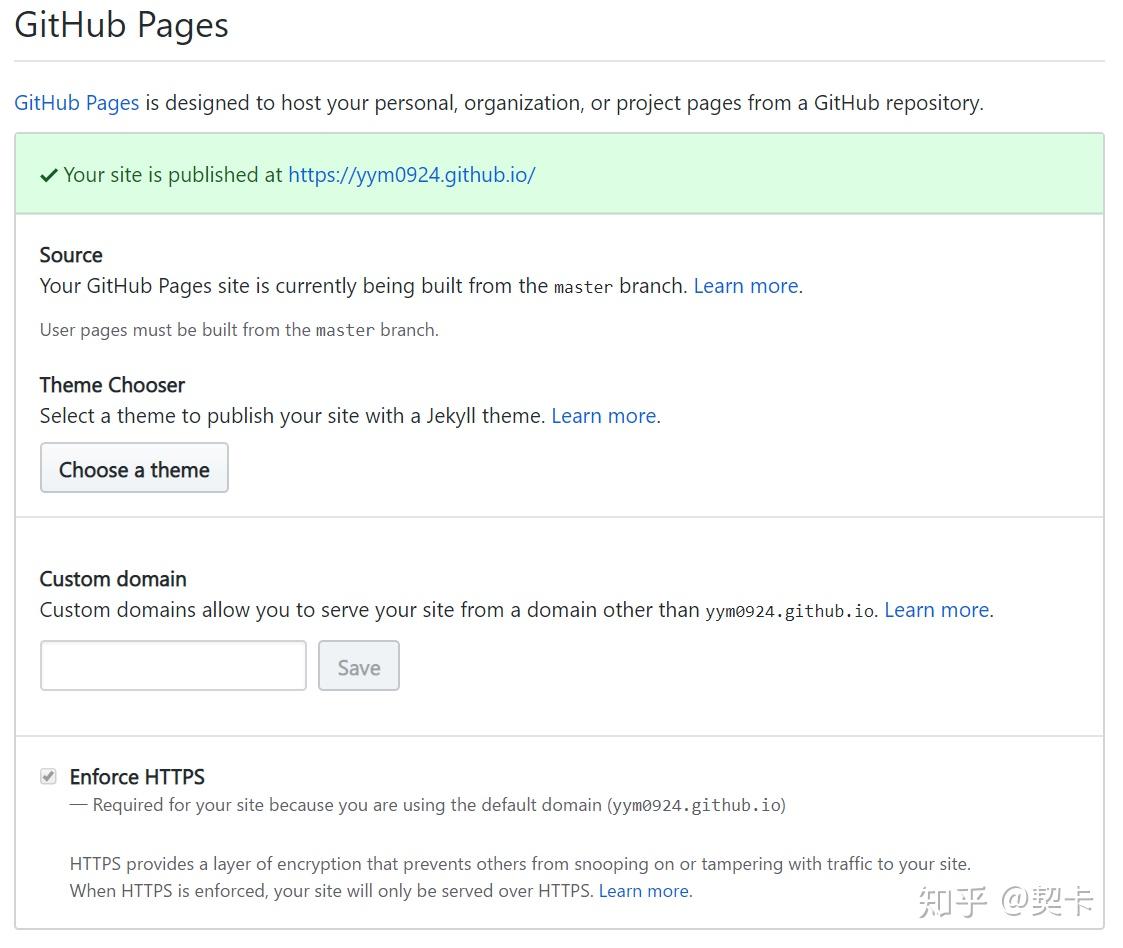Open the GitHub Pages documentation link
Image resolution: width=1123 pixels, height=948 pixels.
tap(75, 102)
